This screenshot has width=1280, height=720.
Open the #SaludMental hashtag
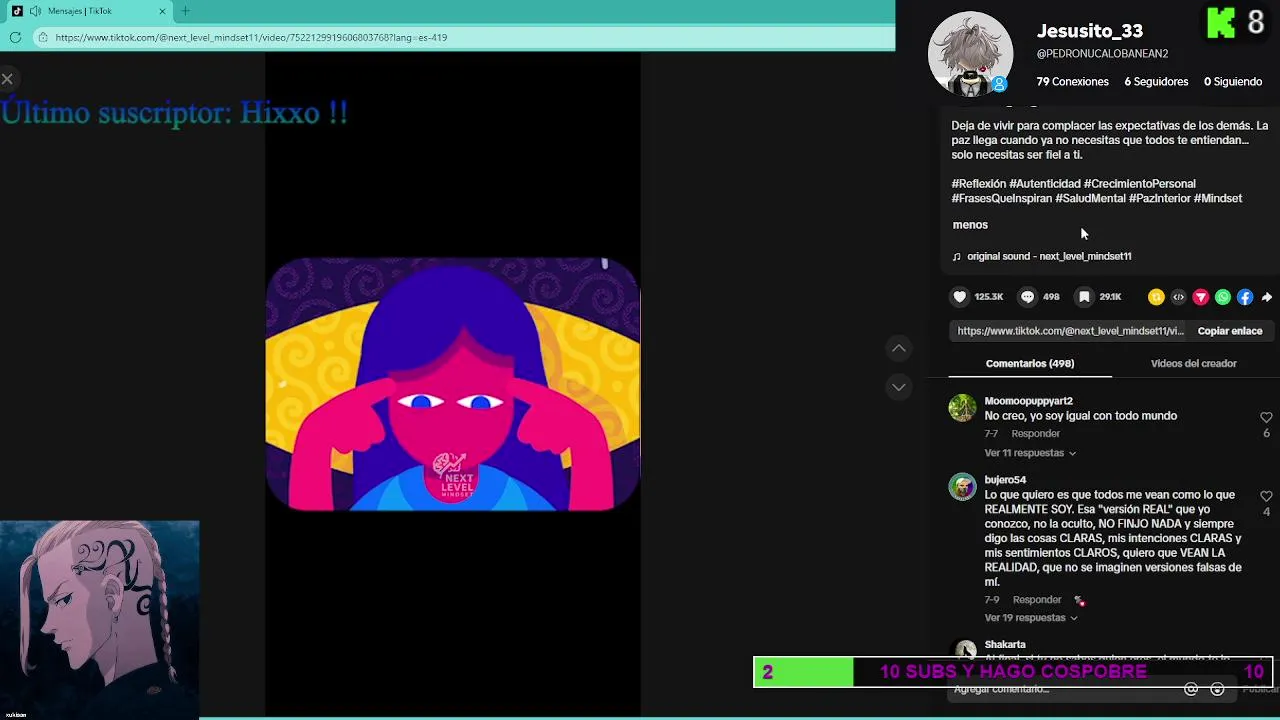click(1090, 199)
